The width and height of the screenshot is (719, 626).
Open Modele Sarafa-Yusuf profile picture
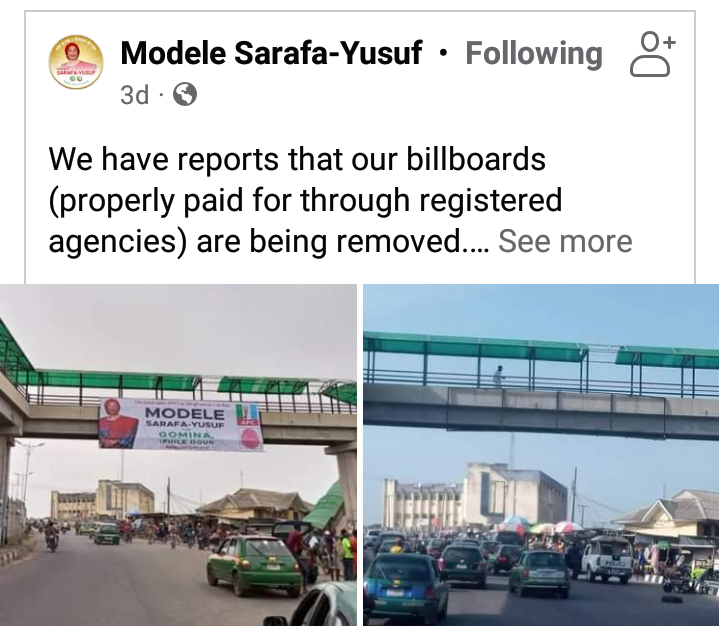click(76, 61)
